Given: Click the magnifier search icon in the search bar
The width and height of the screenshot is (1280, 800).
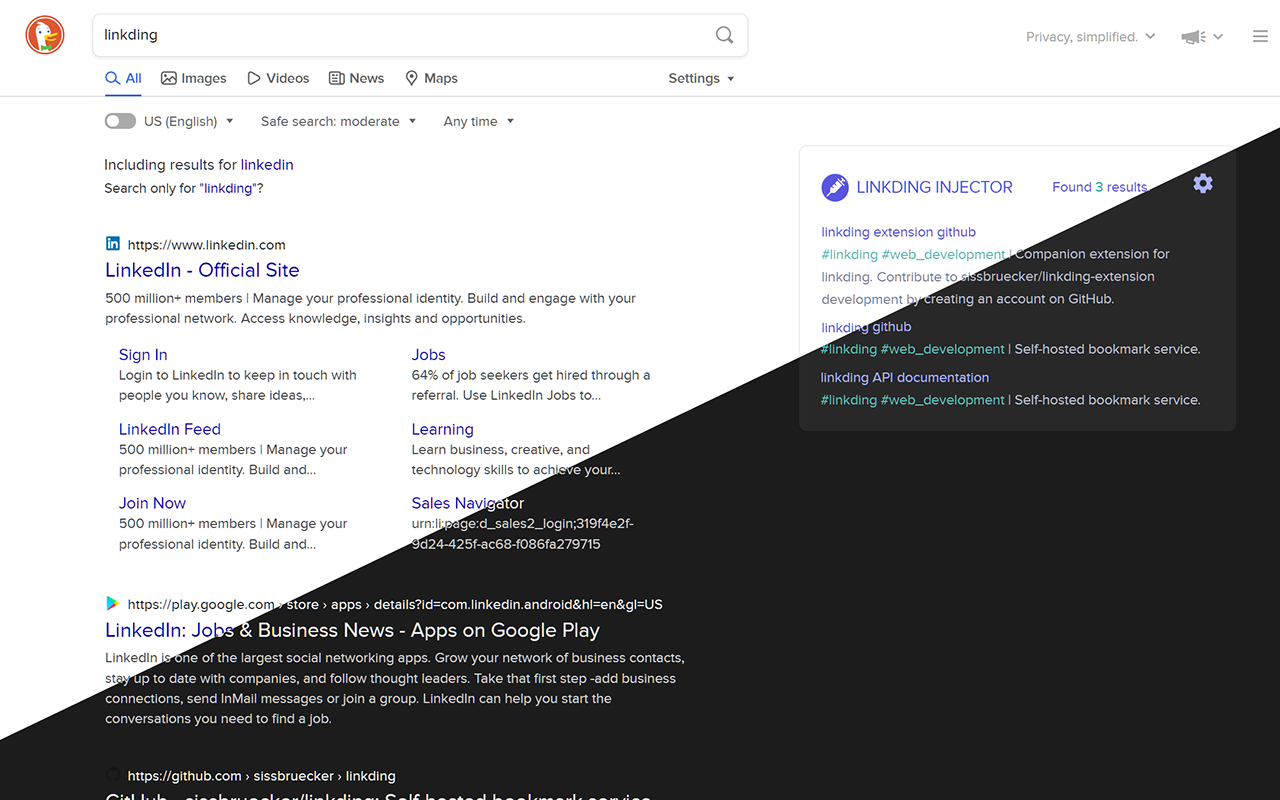Looking at the screenshot, I should [724, 34].
